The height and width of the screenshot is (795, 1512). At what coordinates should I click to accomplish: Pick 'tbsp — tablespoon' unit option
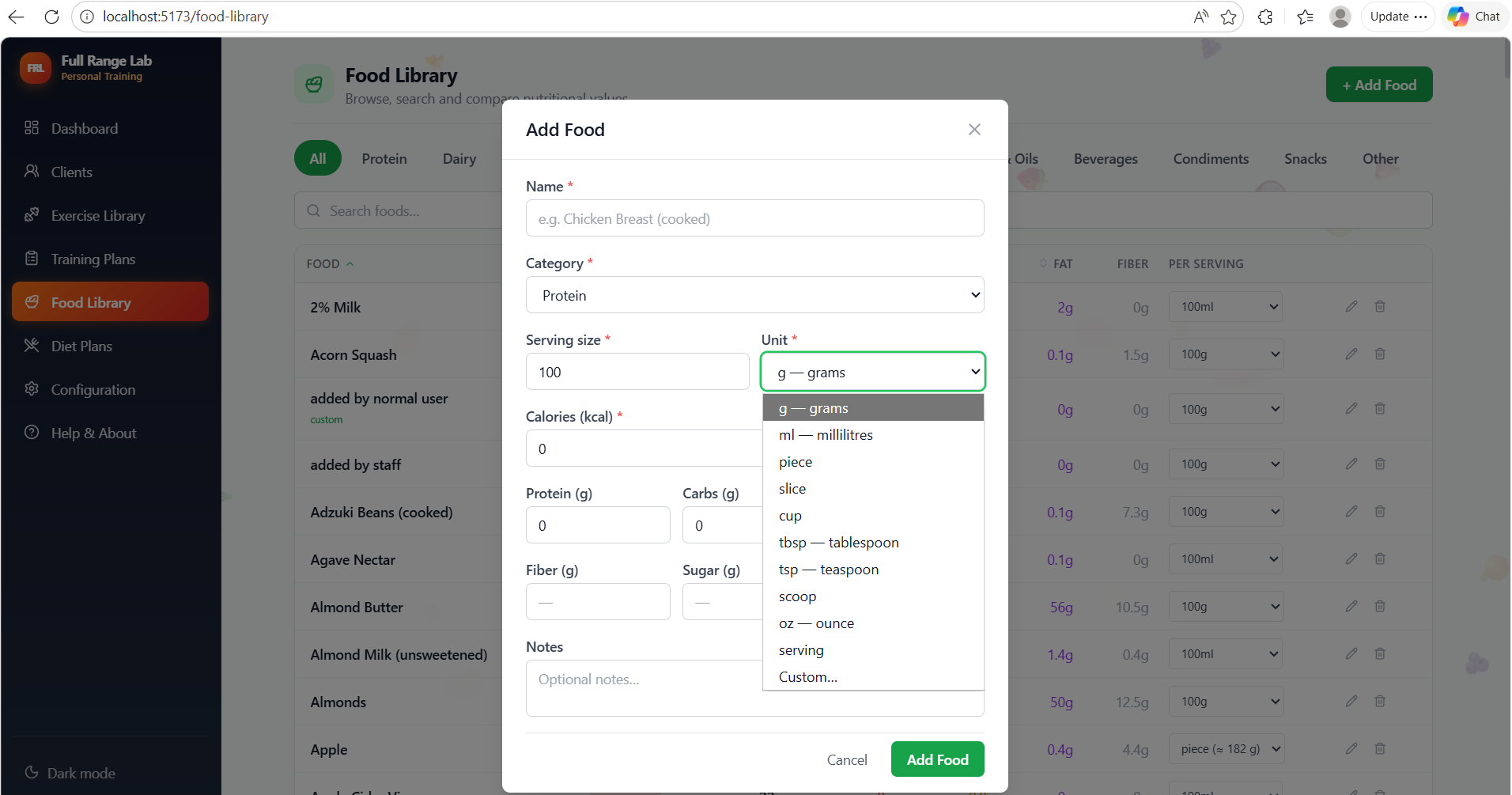click(x=873, y=543)
